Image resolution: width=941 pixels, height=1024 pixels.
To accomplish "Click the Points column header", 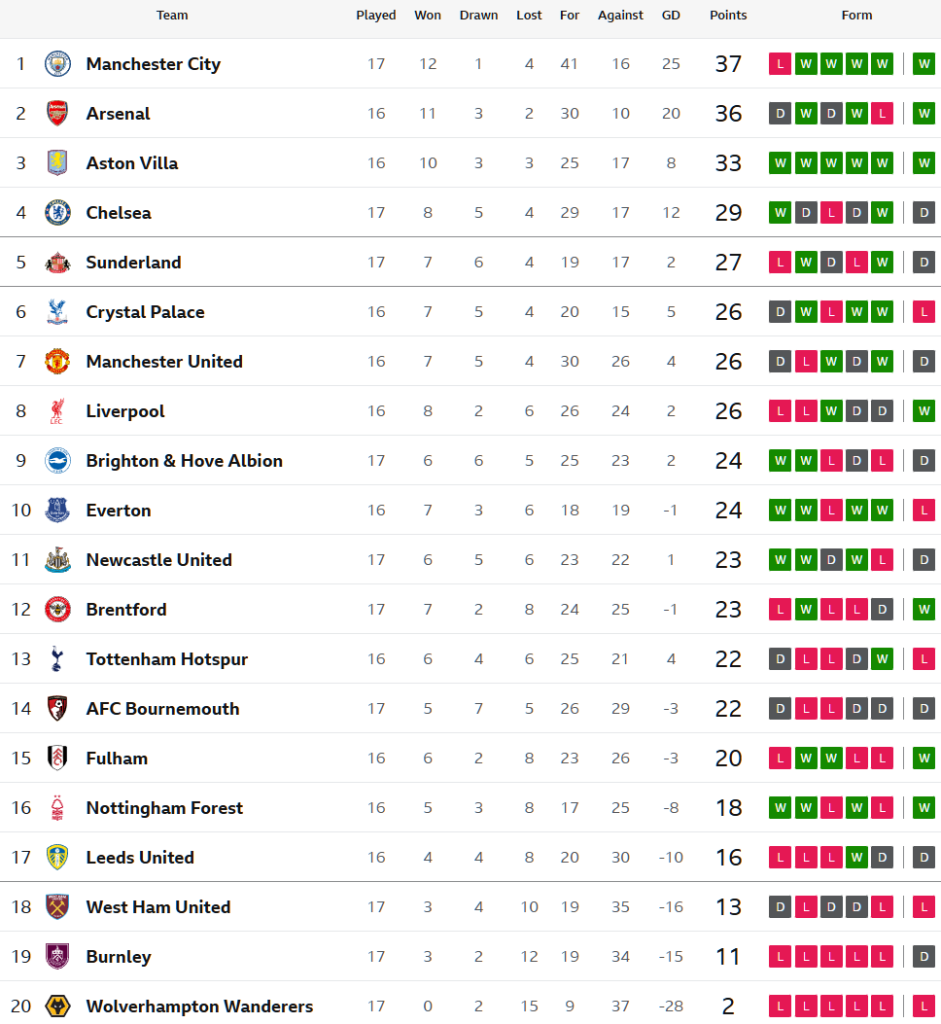I will point(728,15).
